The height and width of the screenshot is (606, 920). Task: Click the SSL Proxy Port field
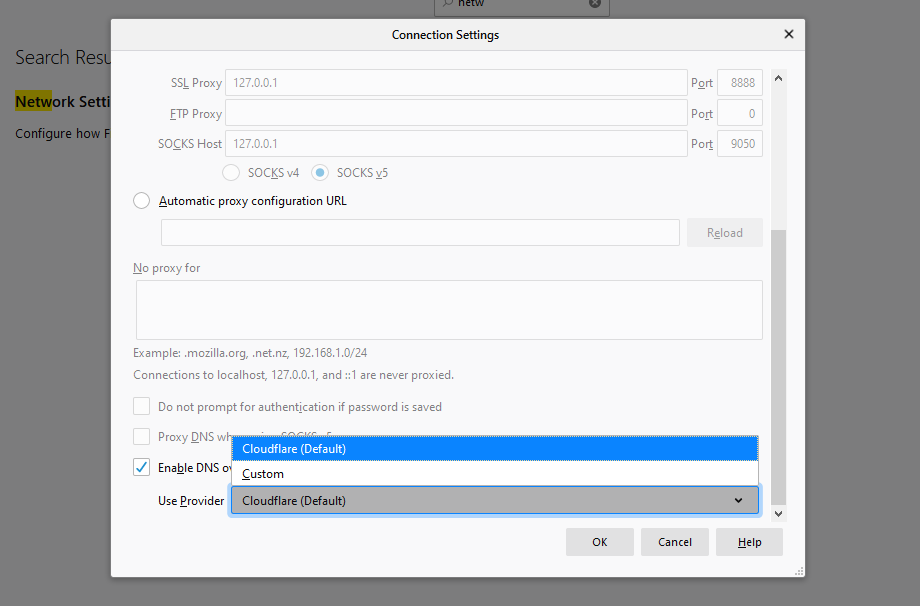[740, 83]
